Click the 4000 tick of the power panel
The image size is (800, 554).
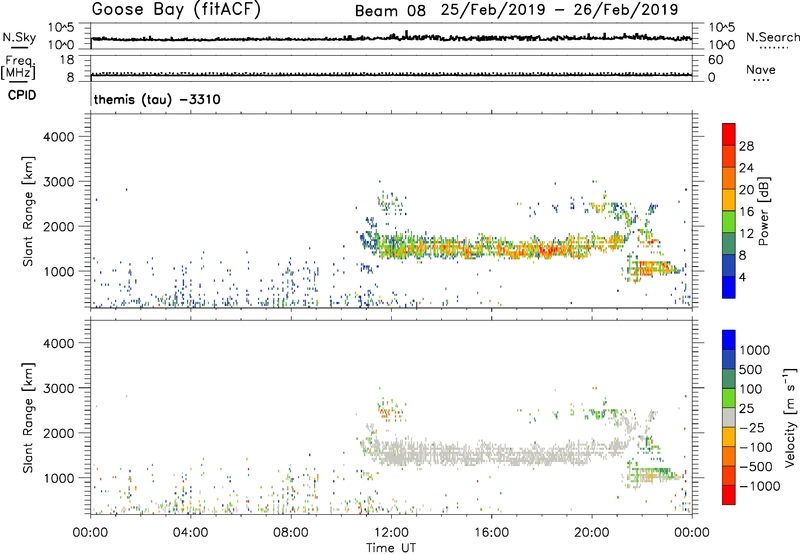(59, 137)
